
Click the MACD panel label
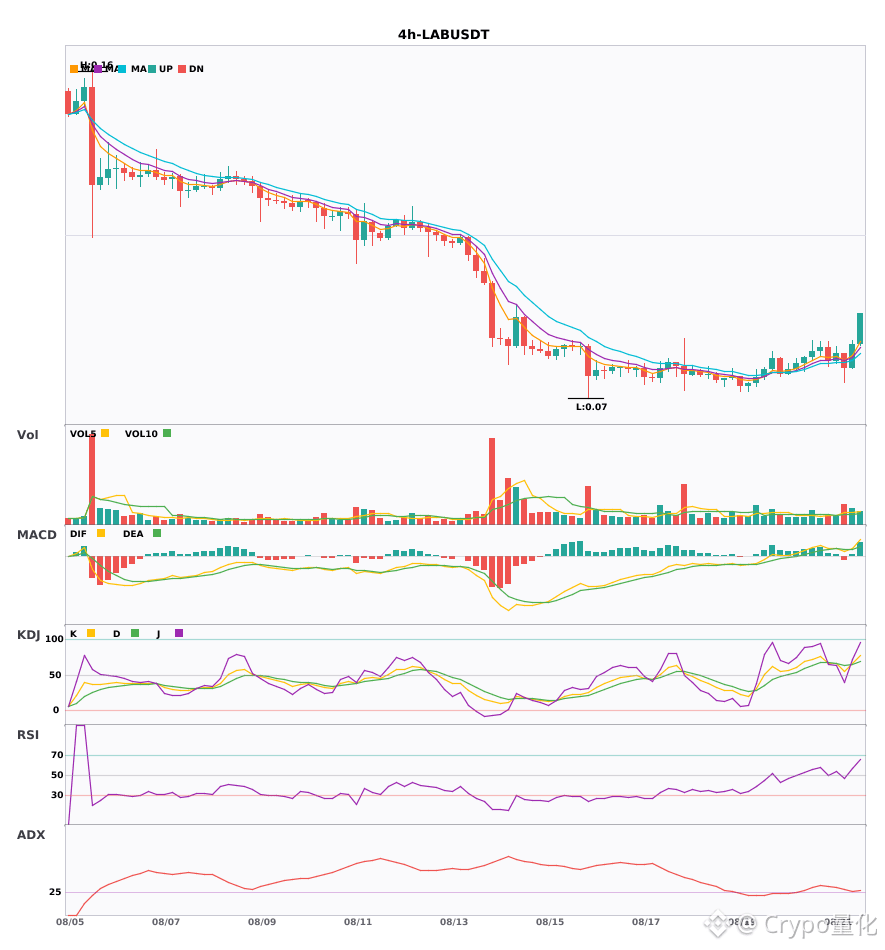coord(36,535)
